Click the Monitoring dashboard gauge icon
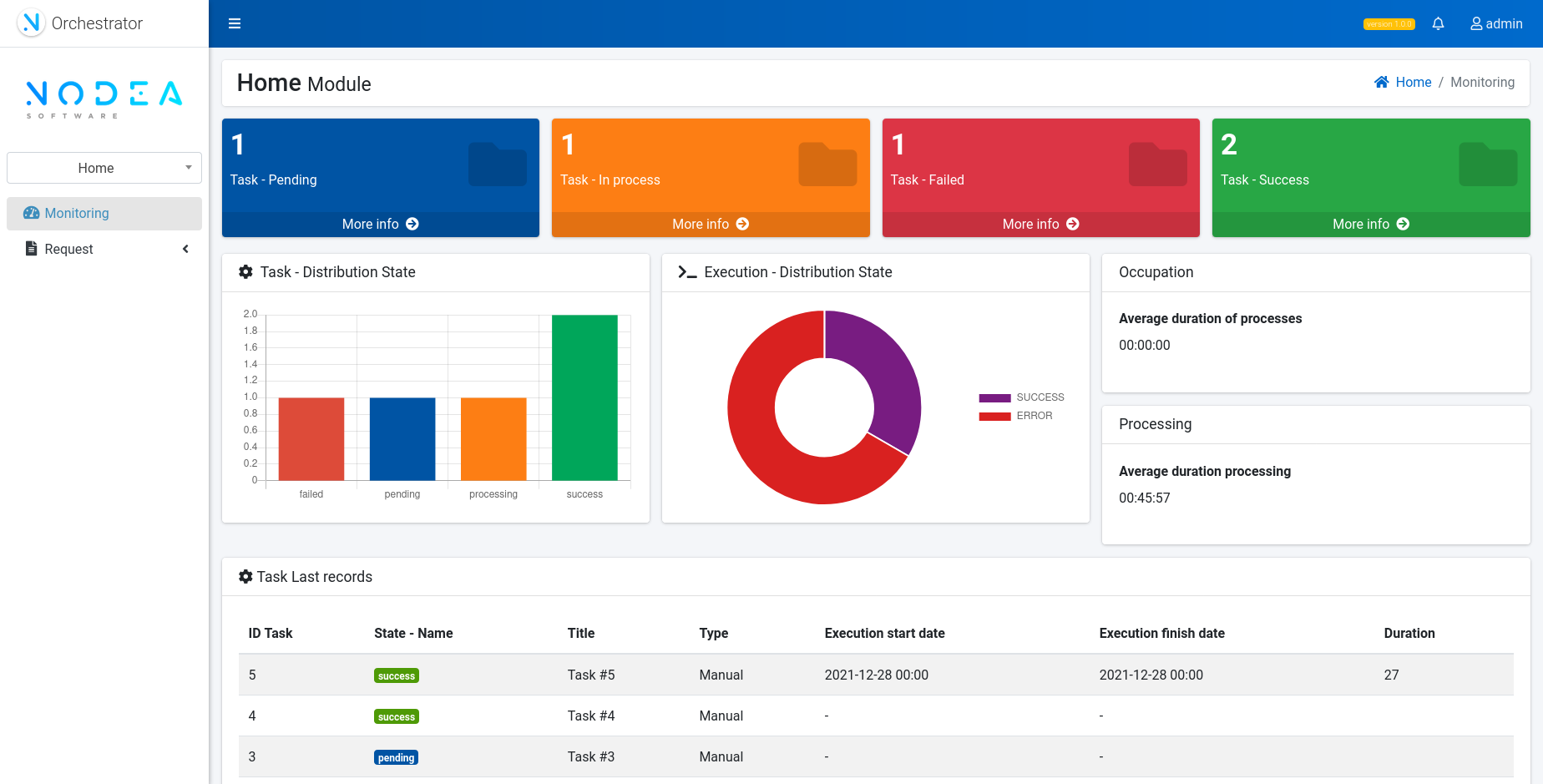Viewport: 1543px width, 784px height. point(31,213)
